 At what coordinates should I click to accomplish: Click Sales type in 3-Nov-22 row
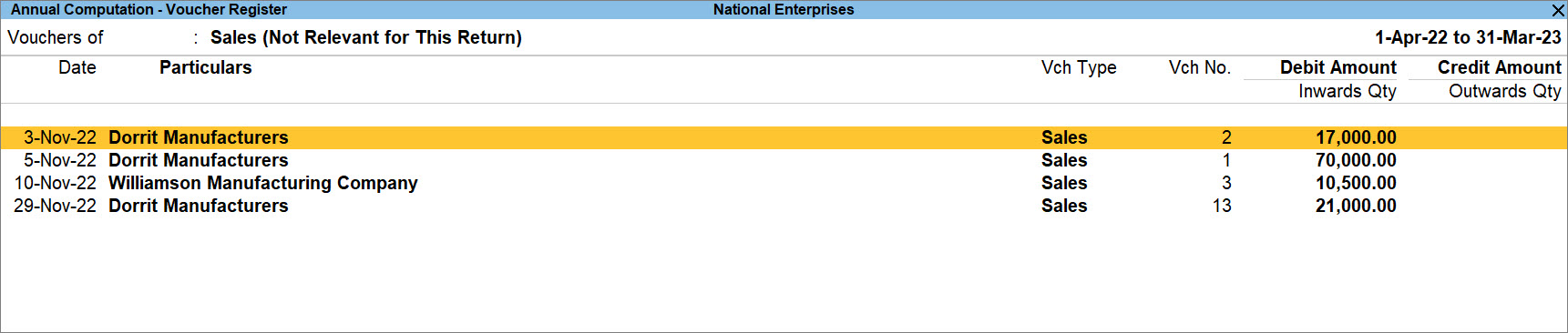1064,137
